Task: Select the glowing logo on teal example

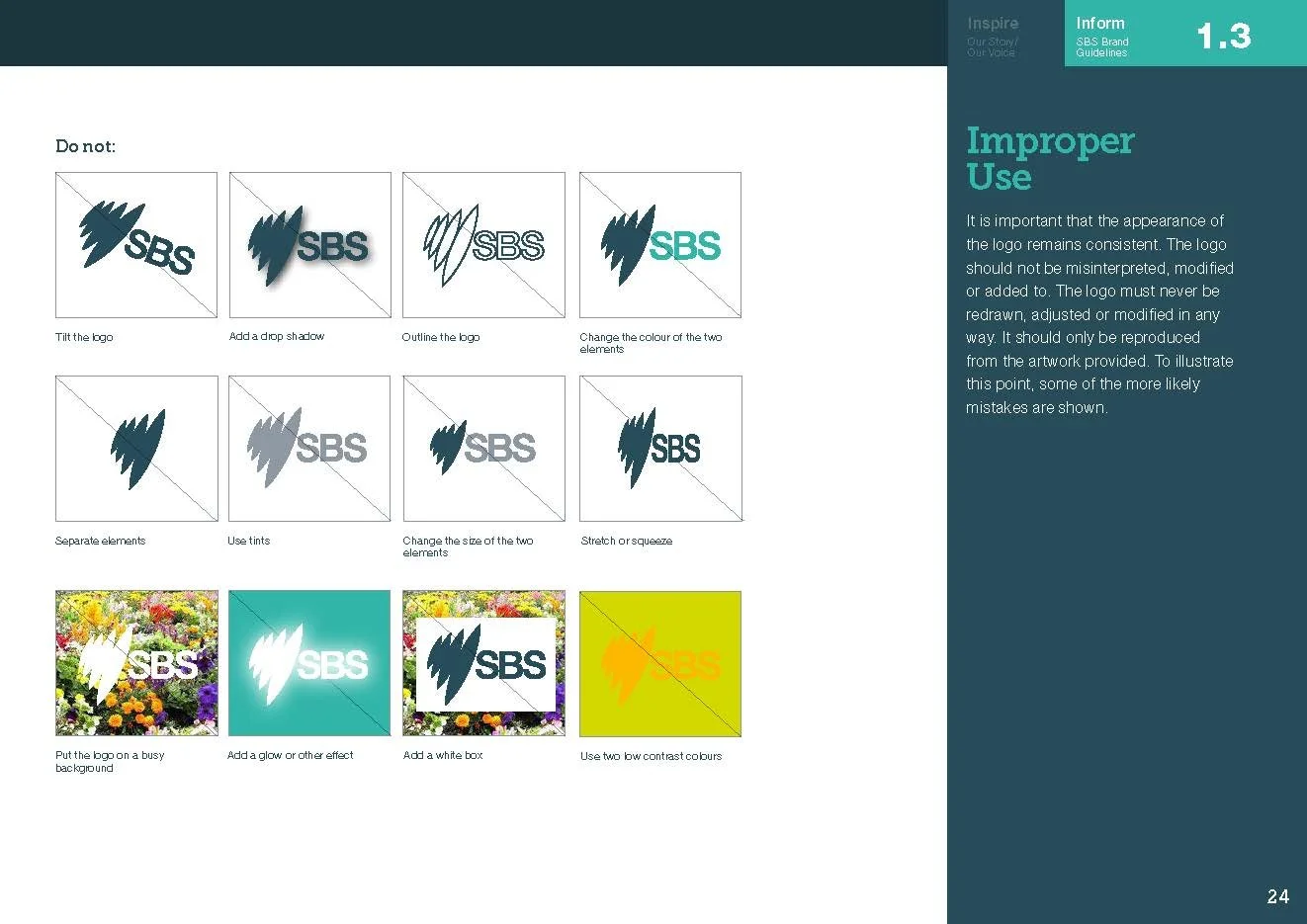Action: click(x=309, y=663)
